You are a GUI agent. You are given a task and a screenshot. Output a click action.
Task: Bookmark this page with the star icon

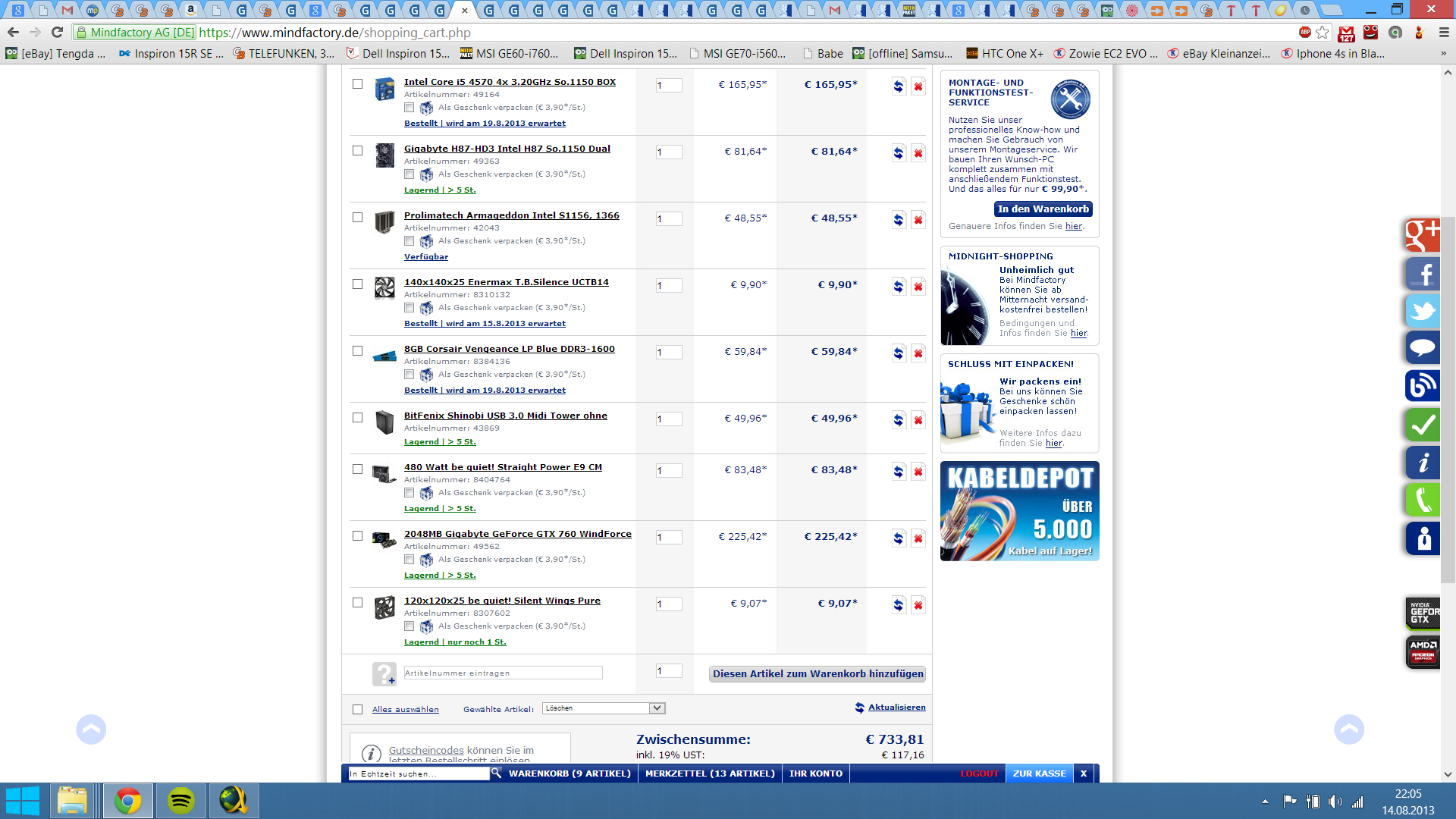(1323, 33)
